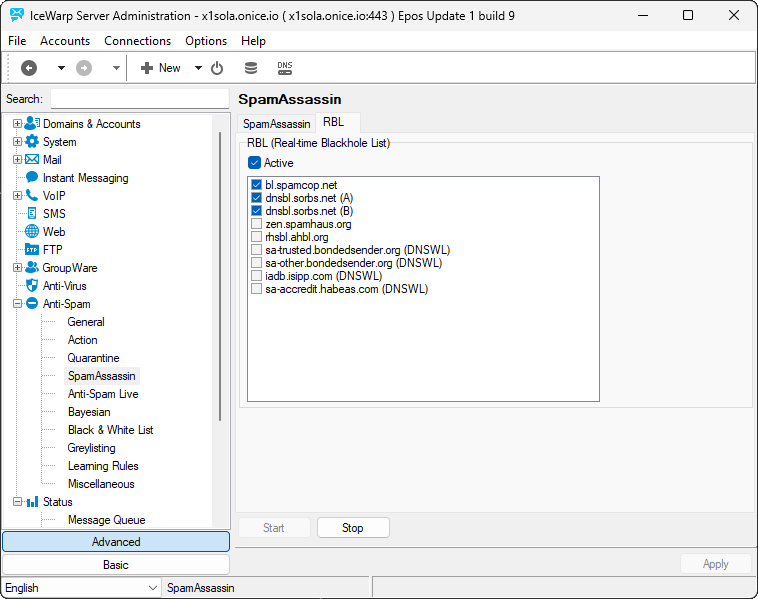This screenshot has width=758, height=599.
Task: Click the plus New icon in toolbar
Action: [147, 68]
